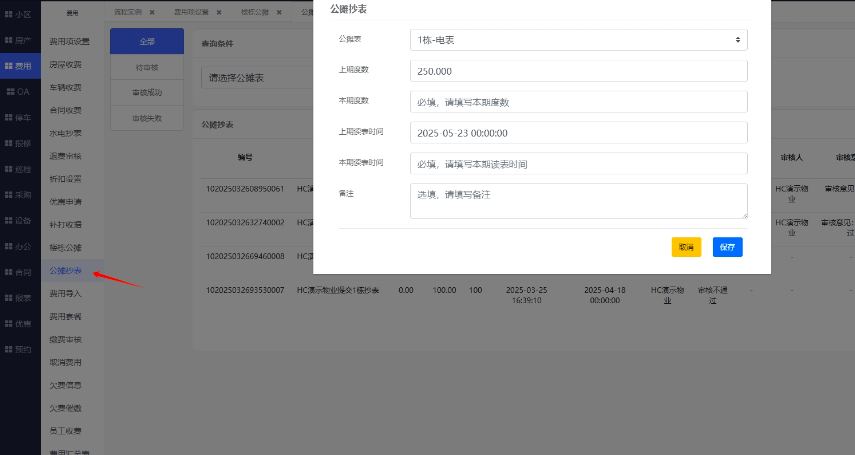
Task: Switch to the 费用项设置 tab
Action: click(191, 12)
